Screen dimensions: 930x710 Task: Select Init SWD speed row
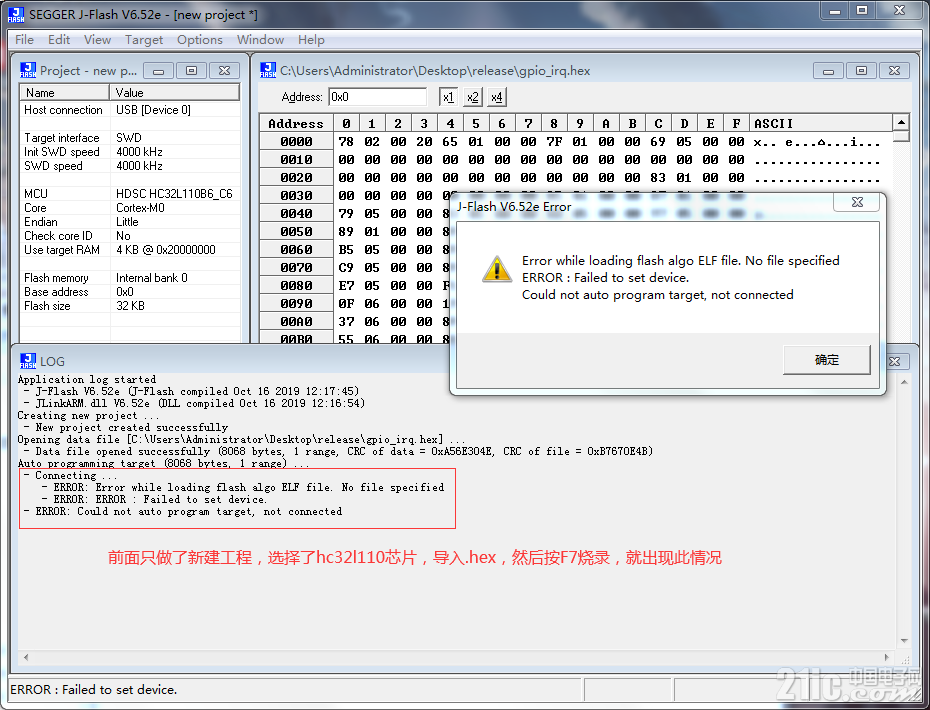click(x=130, y=152)
